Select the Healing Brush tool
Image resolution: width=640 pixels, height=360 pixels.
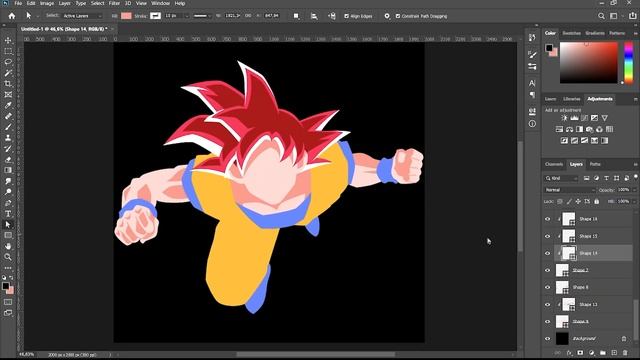tap(8, 116)
